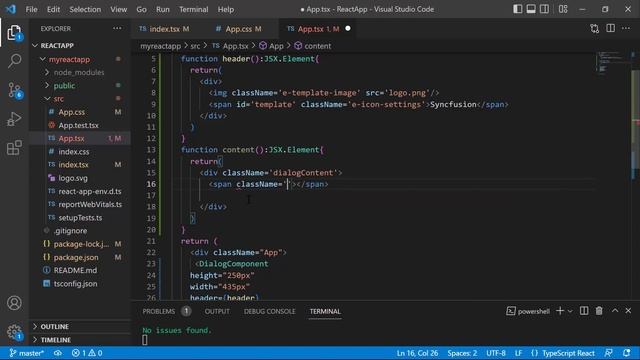Change encoding via UTF-8

click(496, 353)
